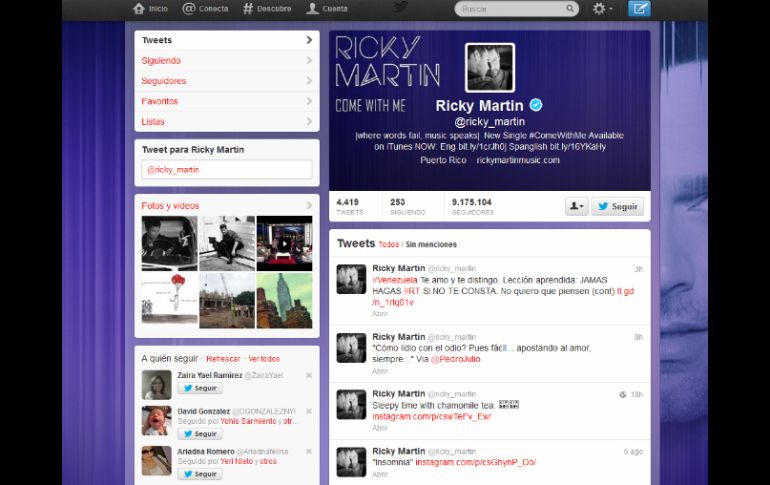Dismiss the Zaira Yael Ramirez suggestion
The image size is (770, 485).
308,375
